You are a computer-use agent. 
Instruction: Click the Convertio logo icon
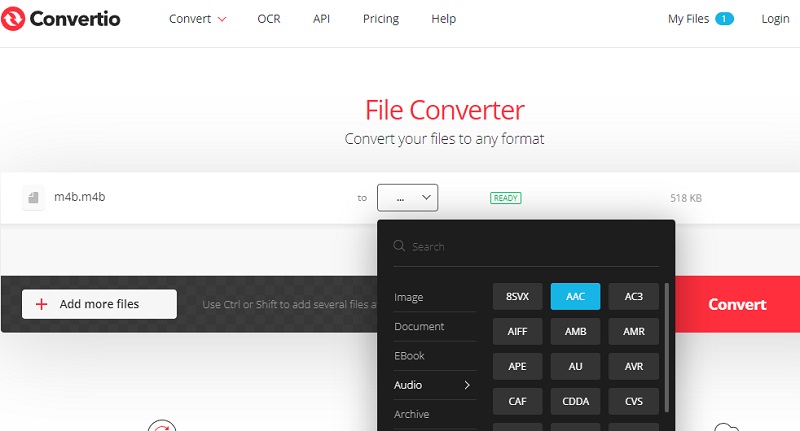point(13,19)
